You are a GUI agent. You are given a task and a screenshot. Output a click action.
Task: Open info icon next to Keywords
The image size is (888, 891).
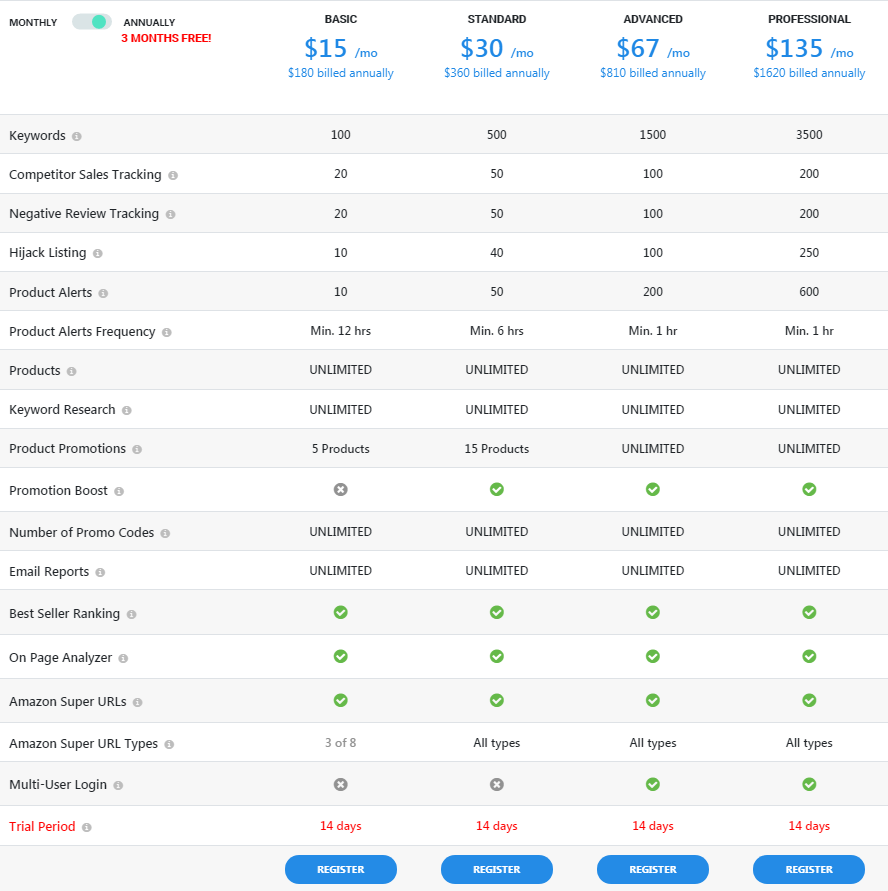(77, 136)
